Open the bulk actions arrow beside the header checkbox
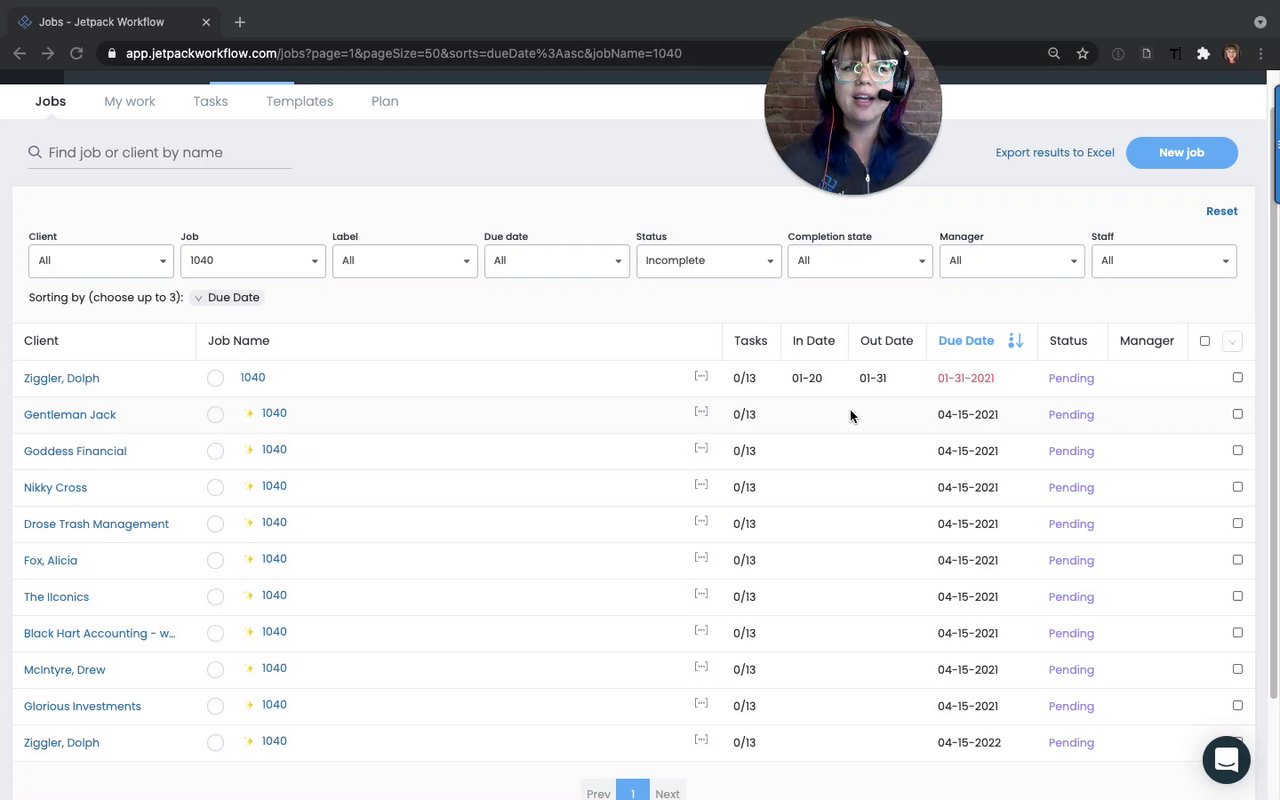 pyautogui.click(x=1232, y=342)
